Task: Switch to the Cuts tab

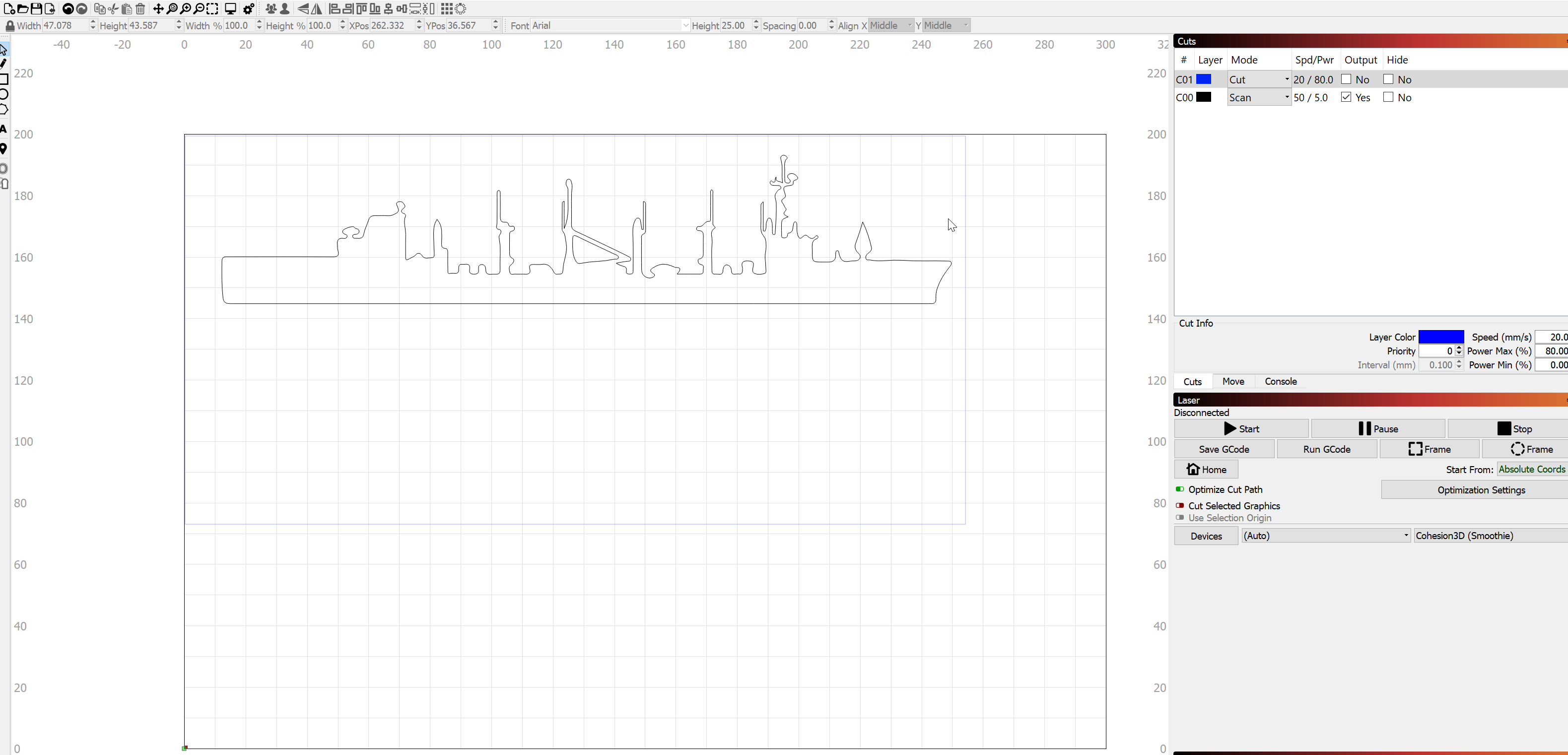Action: pos(1192,381)
